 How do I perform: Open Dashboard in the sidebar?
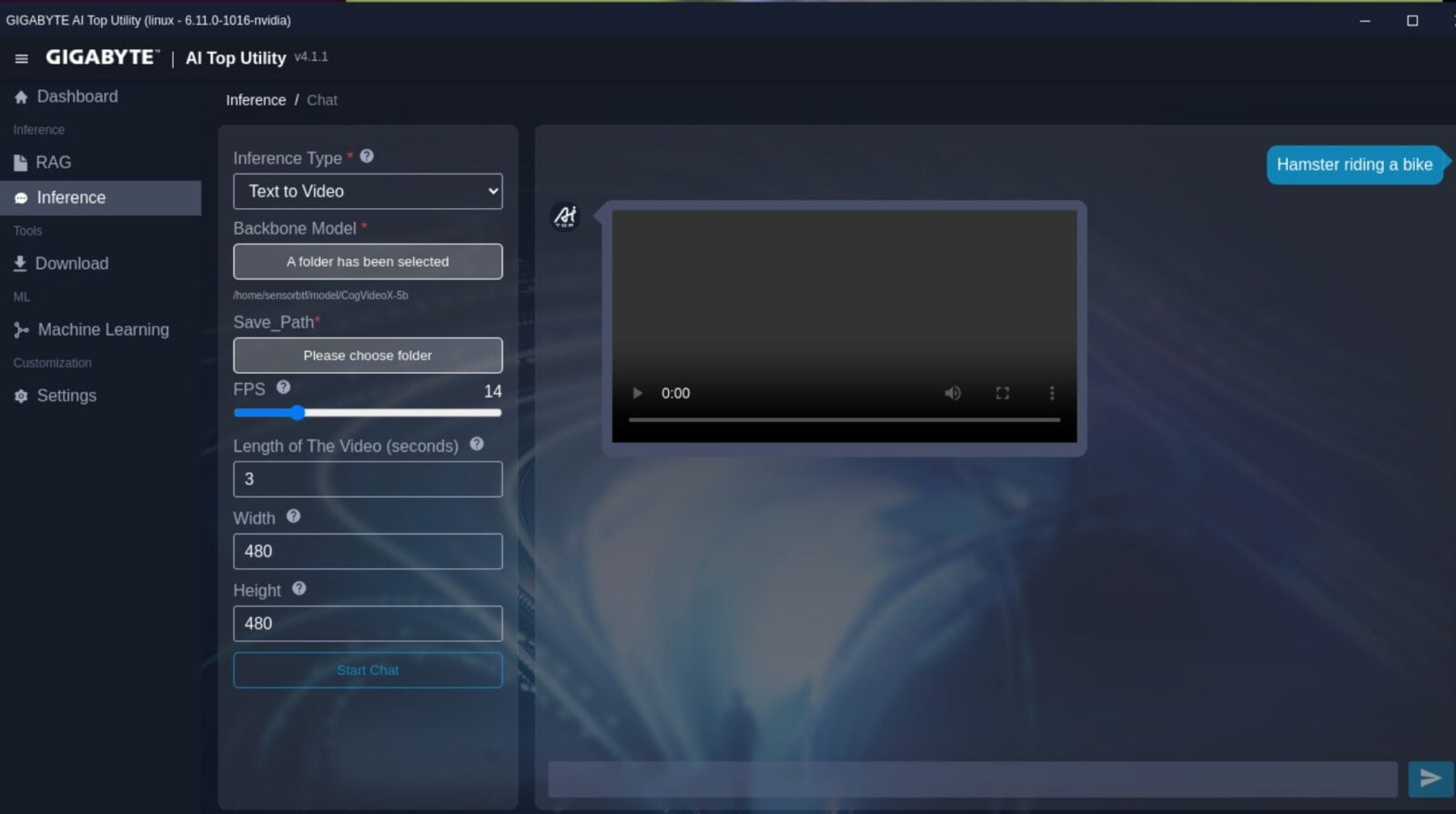(76, 96)
